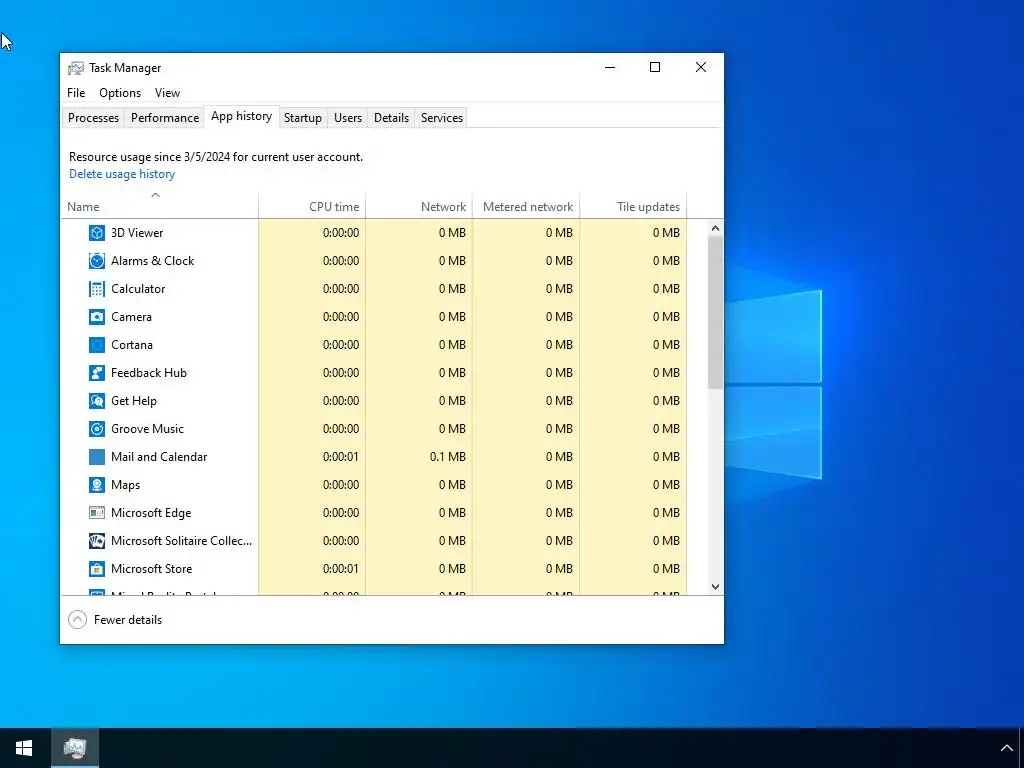
Task: Select the Groove Music row name
Action: click(148, 429)
